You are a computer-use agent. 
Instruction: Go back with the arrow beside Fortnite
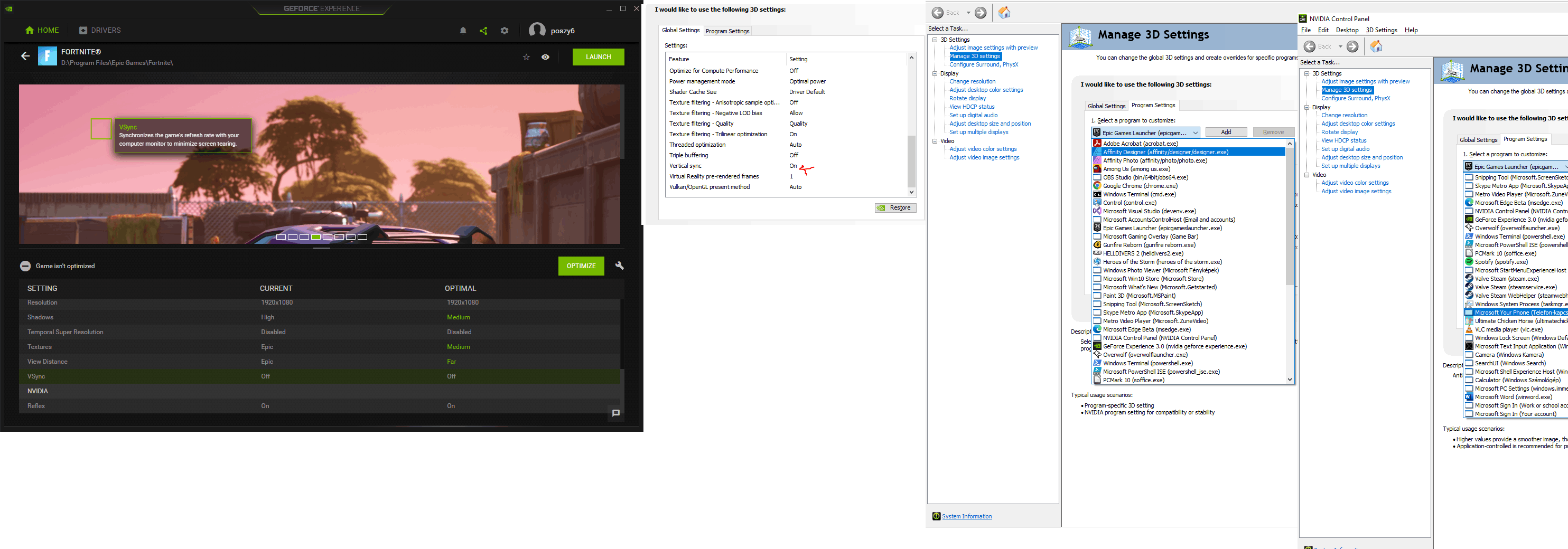[25, 56]
